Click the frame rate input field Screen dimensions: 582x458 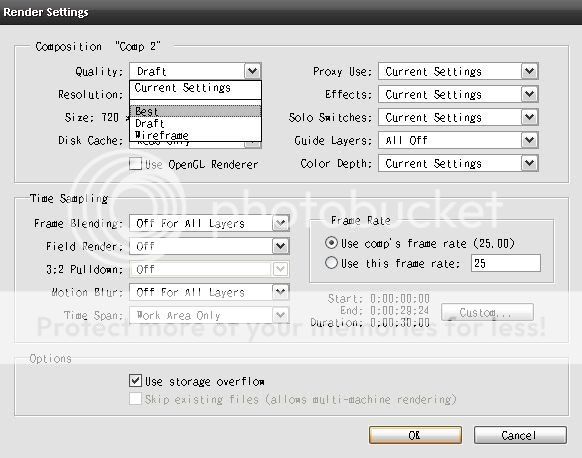click(506, 263)
